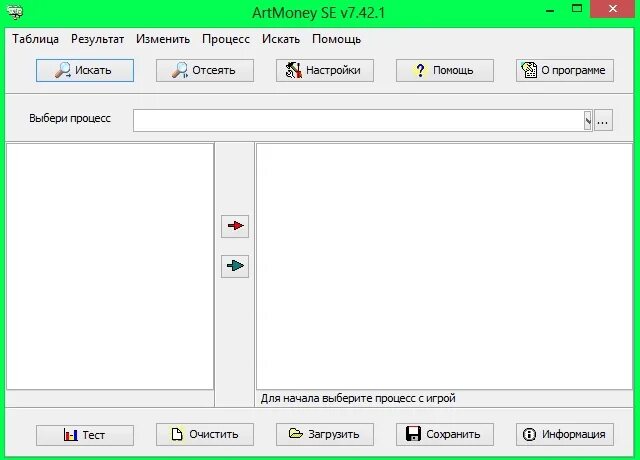Image resolution: width=640 pixels, height=460 pixels.
Task: Click the red arrow transfer button
Action: click(235, 226)
